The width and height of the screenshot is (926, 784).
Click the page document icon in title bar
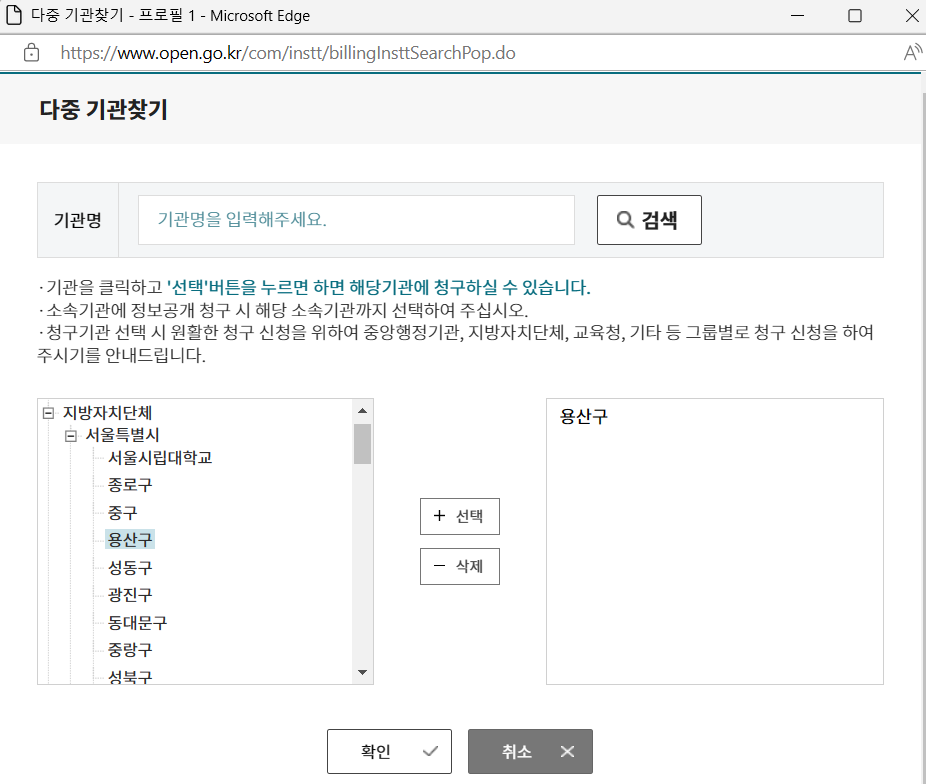pyautogui.click(x=14, y=15)
